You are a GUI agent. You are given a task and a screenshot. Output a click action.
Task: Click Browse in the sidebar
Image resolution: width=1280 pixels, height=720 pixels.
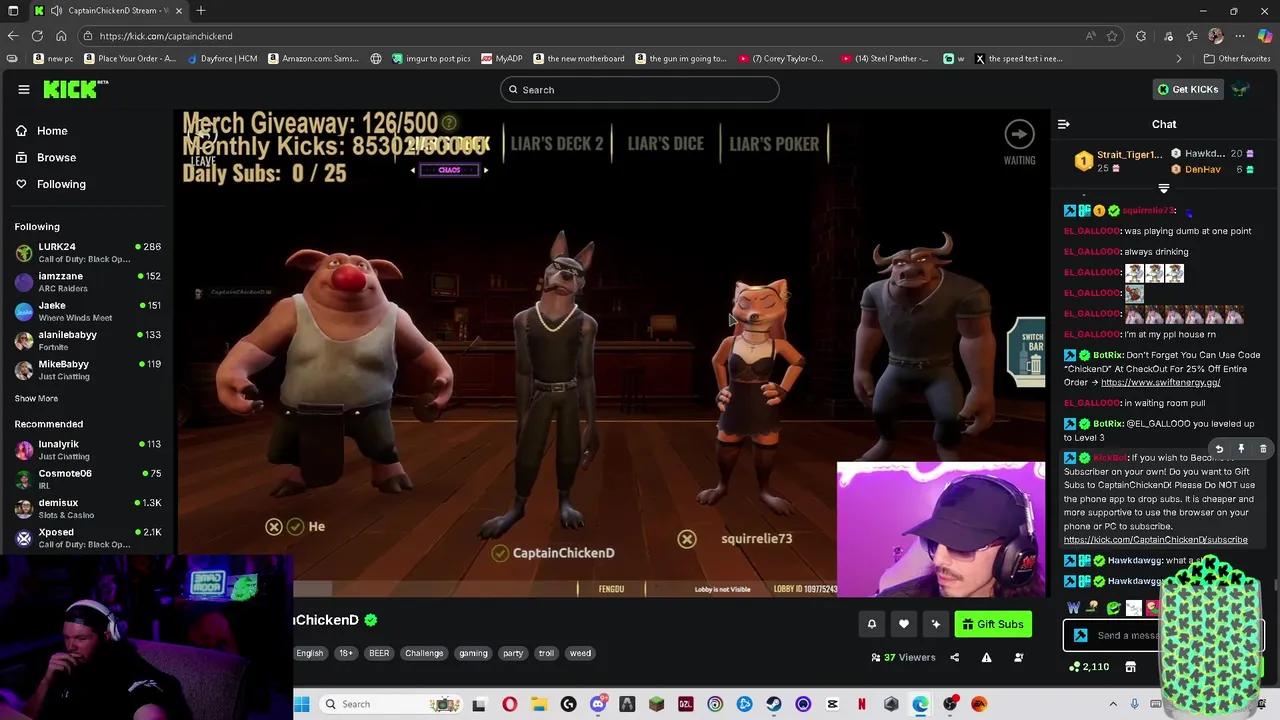pyautogui.click(x=56, y=157)
